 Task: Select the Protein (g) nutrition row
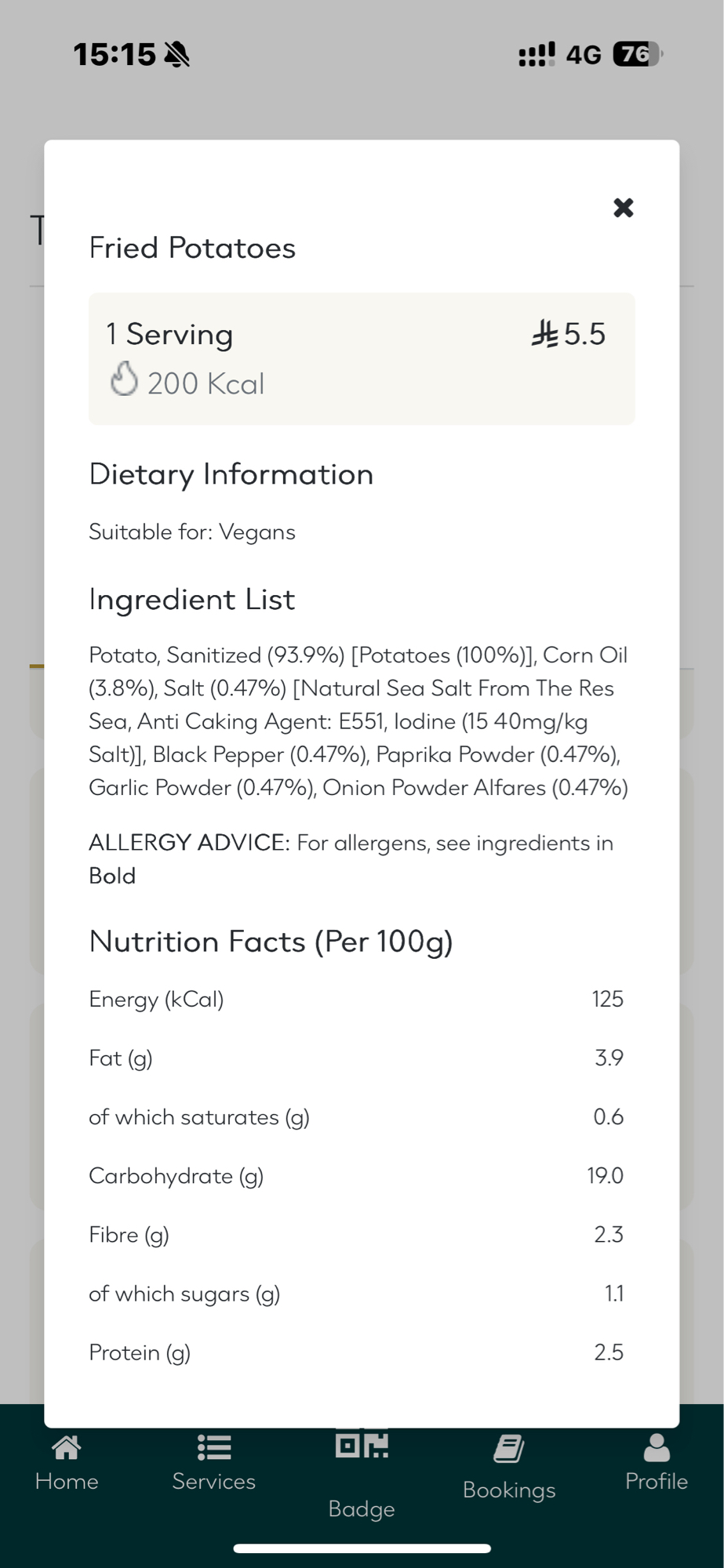tap(356, 1352)
